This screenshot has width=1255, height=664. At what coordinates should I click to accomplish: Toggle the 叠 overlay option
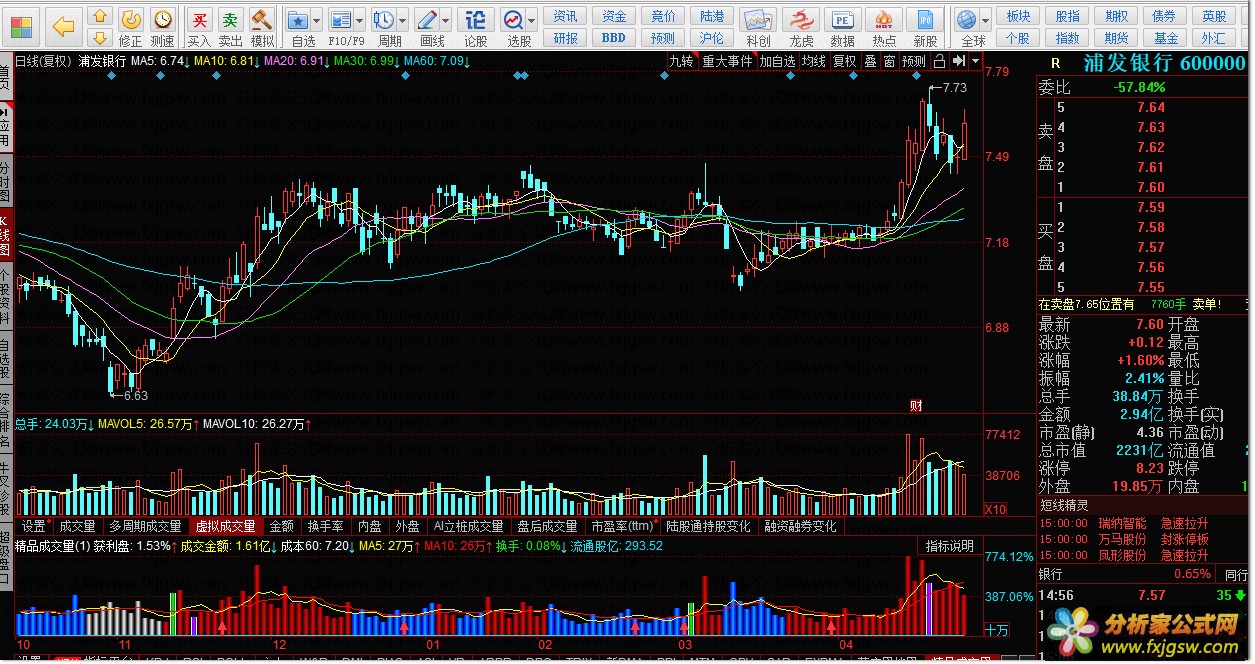[x=870, y=61]
